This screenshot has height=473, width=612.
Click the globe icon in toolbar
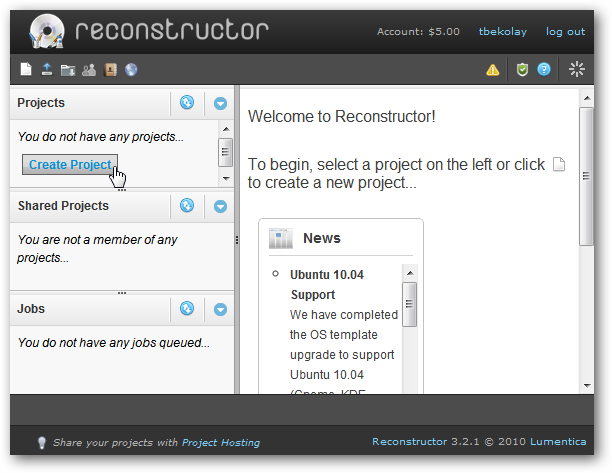pyautogui.click(x=131, y=70)
